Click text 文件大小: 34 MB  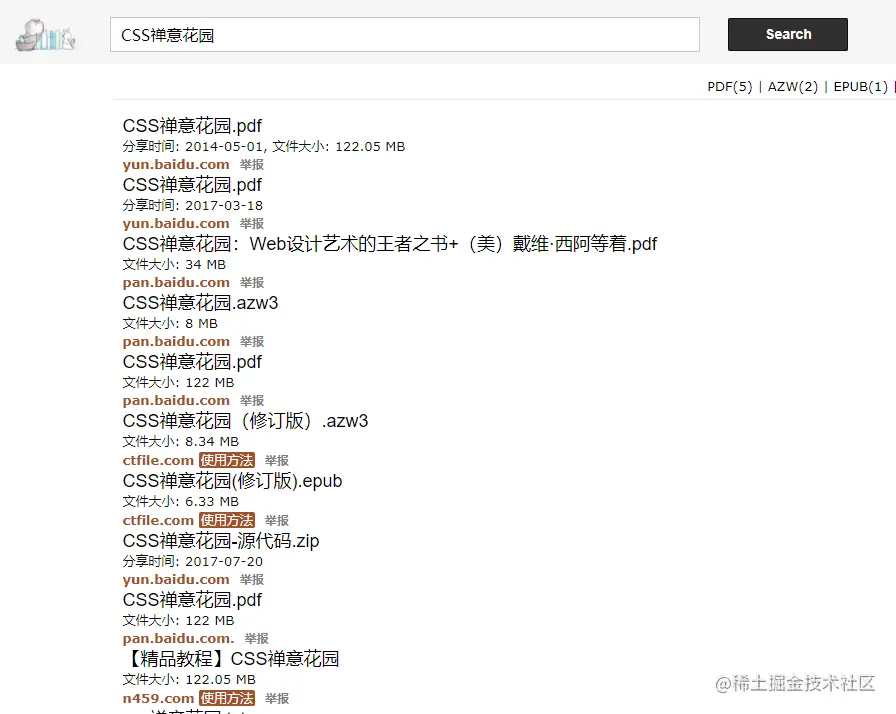coord(174,265)
